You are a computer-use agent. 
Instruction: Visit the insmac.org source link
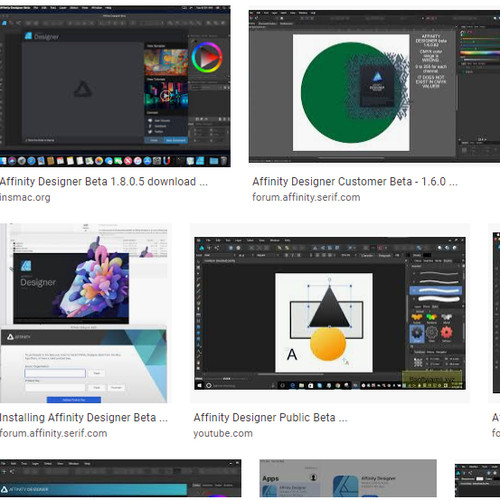[25, 197]
